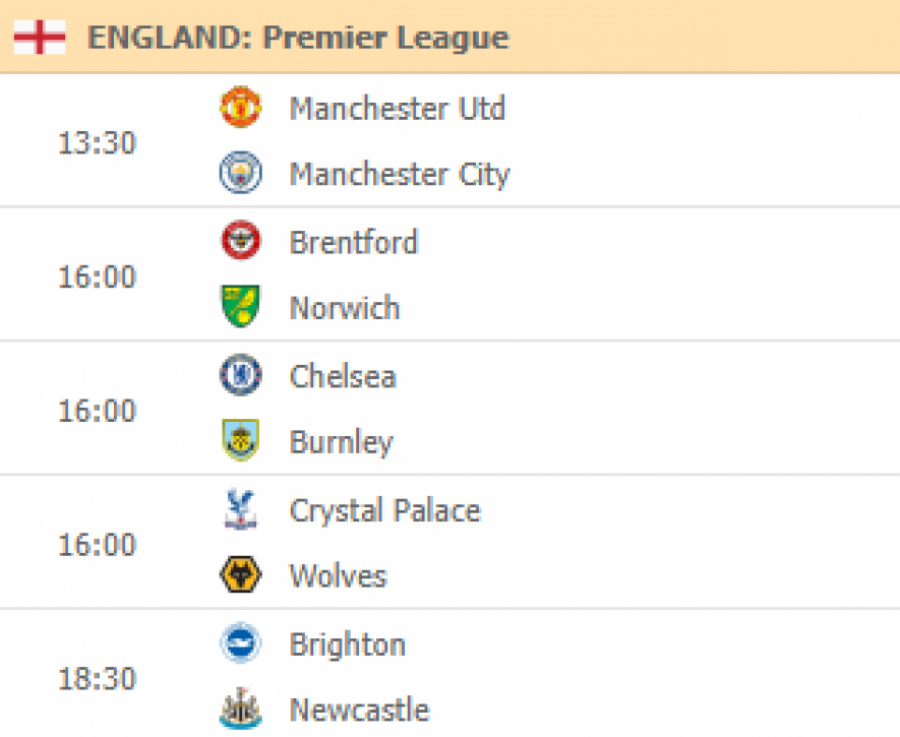The image size is (900, 737).
Task: Click the Burnley club crest
Action: (x=241, y=440)
